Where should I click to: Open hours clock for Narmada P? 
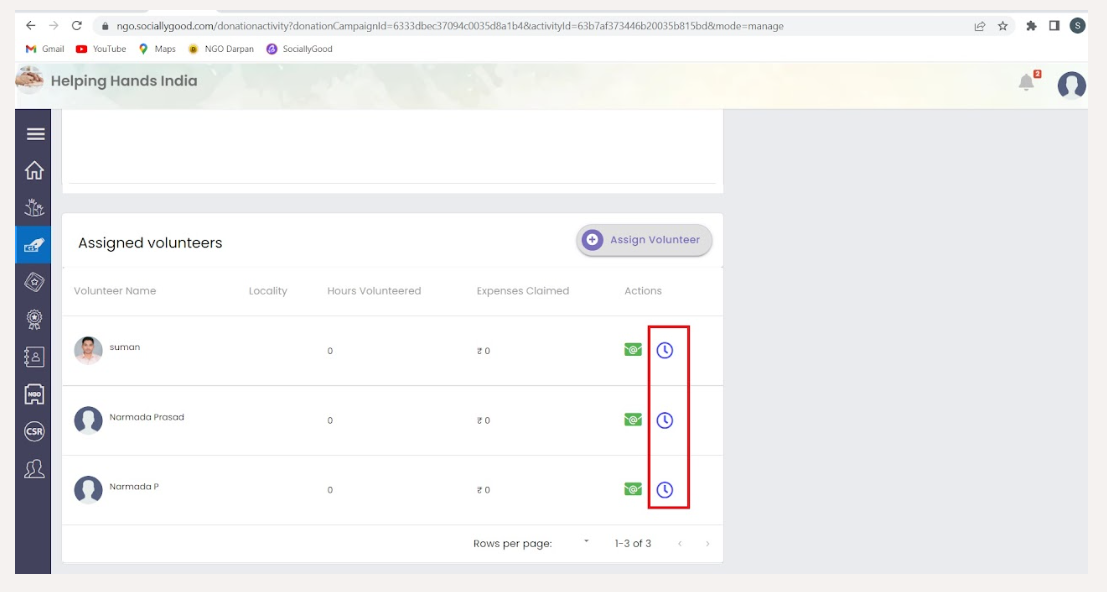664,489
